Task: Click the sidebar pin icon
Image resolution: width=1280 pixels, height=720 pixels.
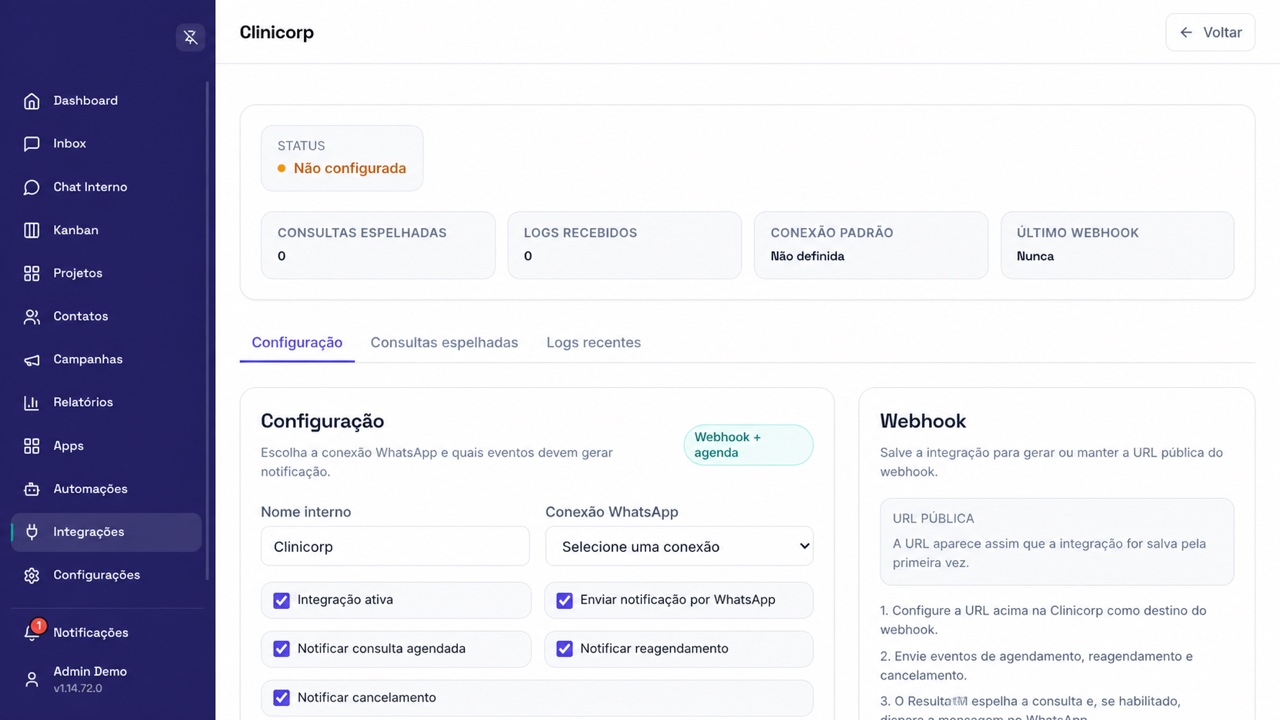Action: pos(190,38)
